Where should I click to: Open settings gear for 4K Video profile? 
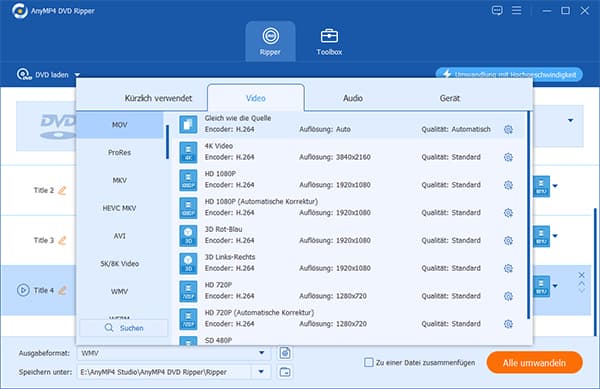[x=508, y=157]
